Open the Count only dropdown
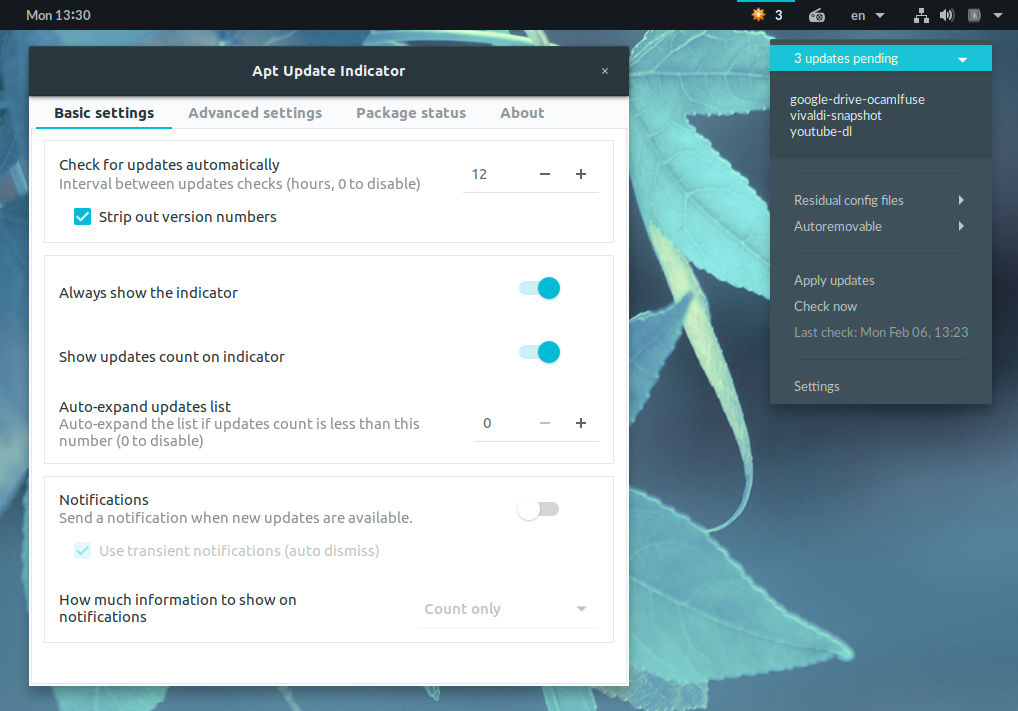 pyautogui.click(x=506, y=609)
